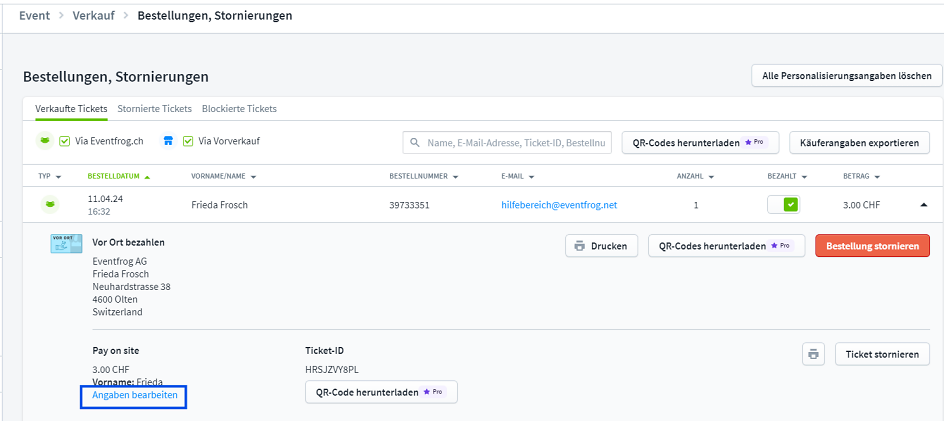The image size is (944, 421).
Task: Click the Vor Ort payment card icon
Action: [66, 244]
